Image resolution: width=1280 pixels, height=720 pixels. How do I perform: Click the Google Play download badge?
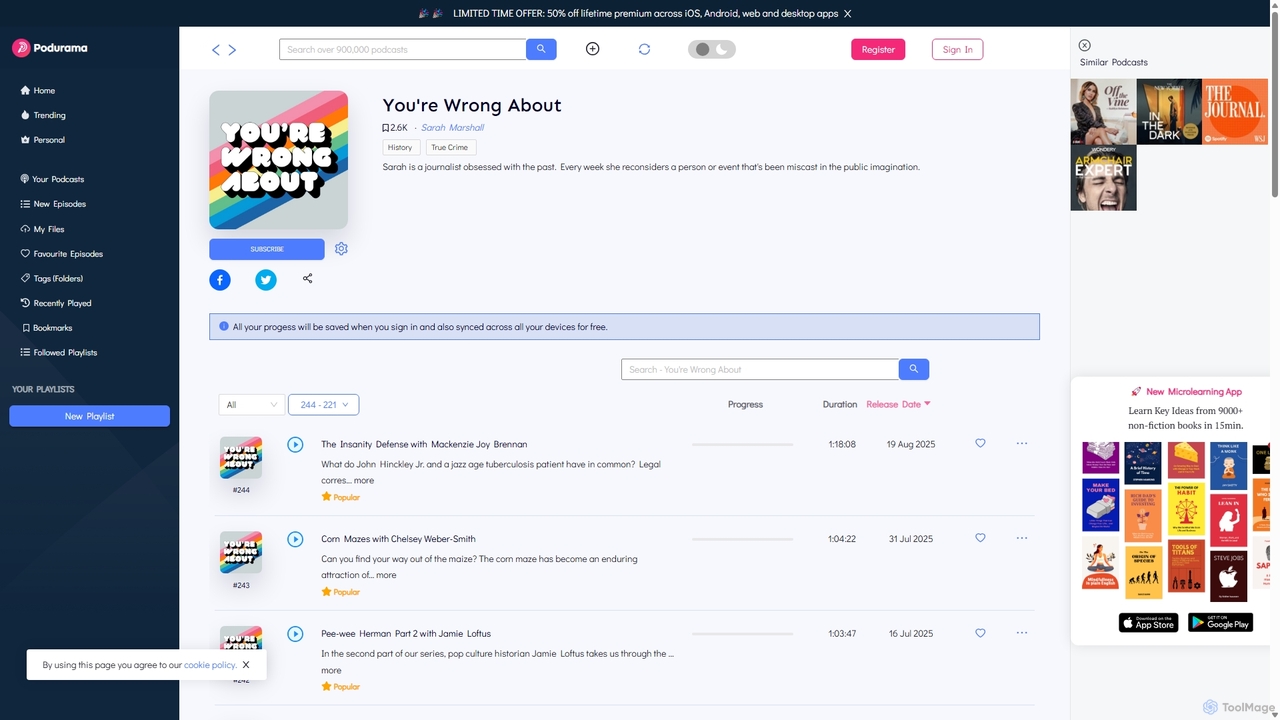click(x=1220, y=623)
